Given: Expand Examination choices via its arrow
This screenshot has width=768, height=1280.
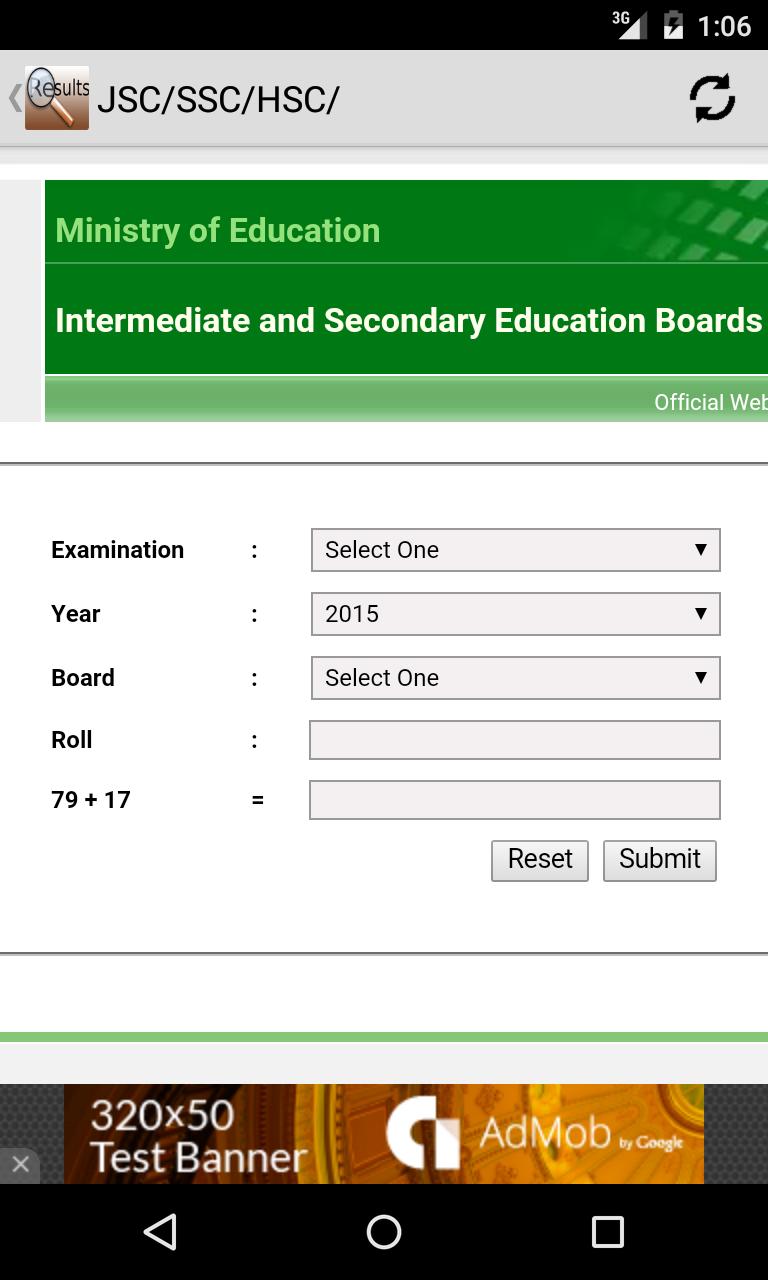Looking at the screenshot, I should (x=702, y=550).
